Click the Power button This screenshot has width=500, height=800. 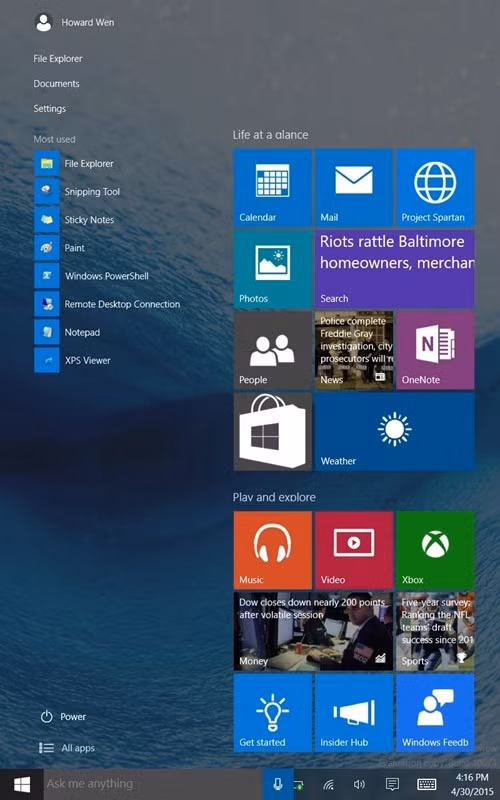coord(63,716)
